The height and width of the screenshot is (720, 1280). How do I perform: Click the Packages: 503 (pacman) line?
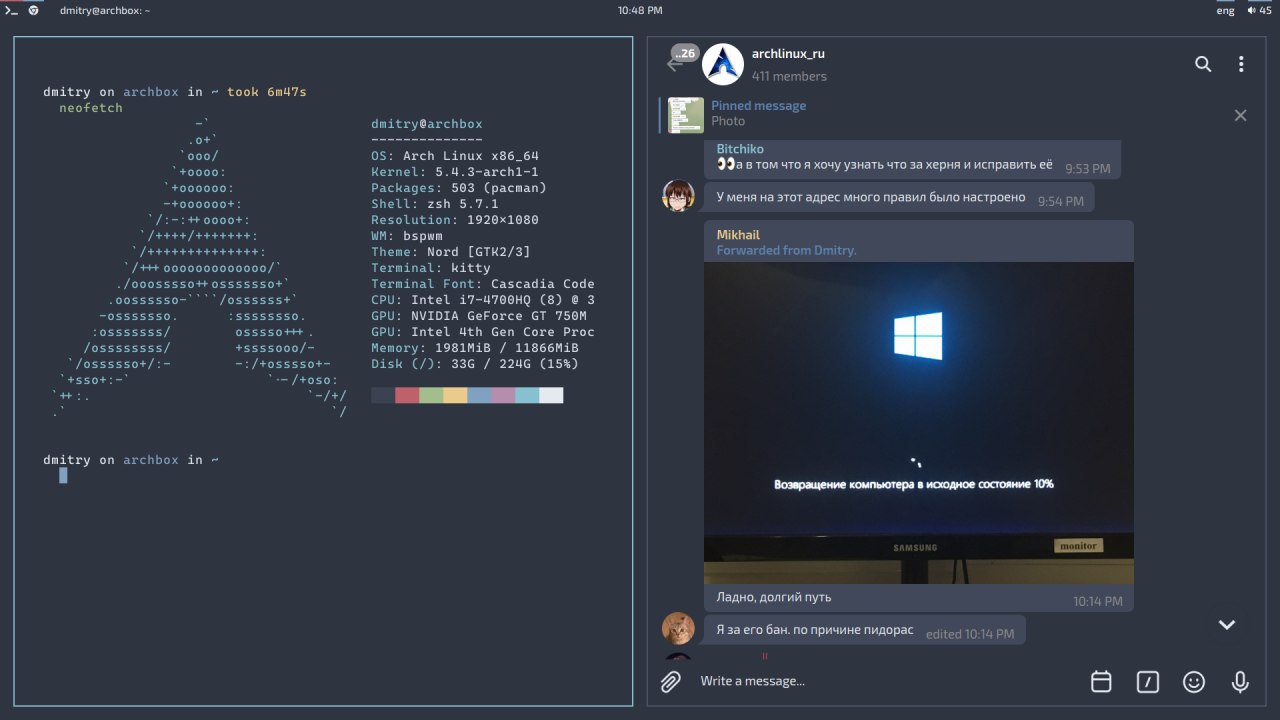(459, 188)
